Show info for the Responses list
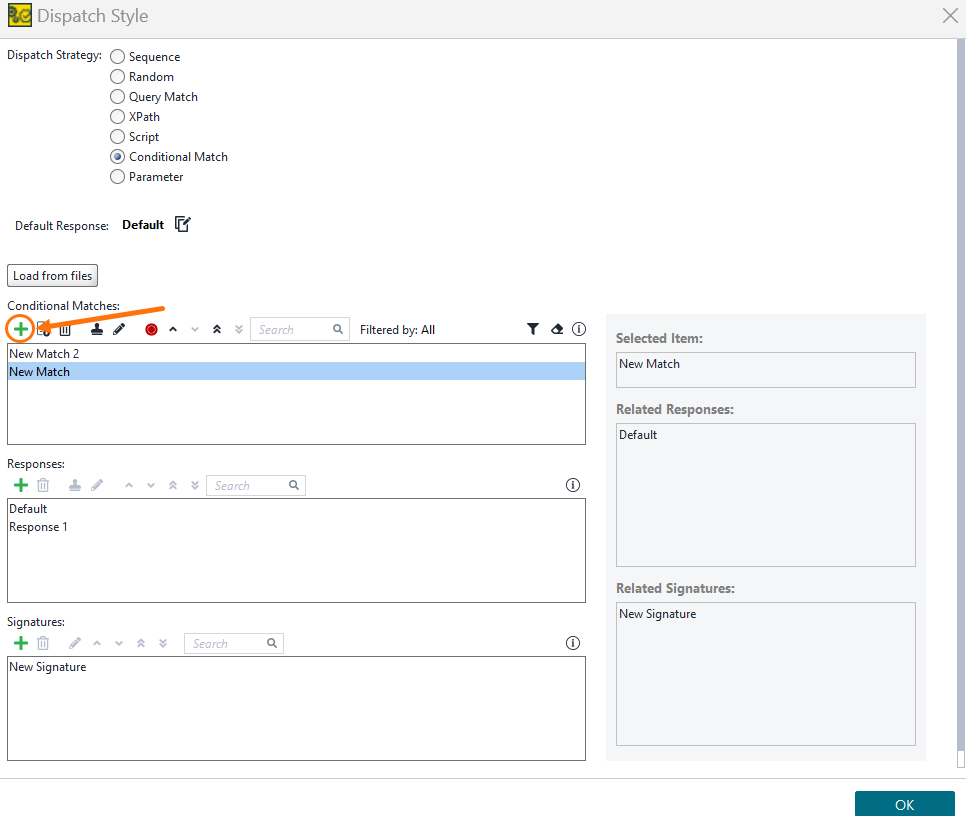Screen dimensions: 966x823 pyautogui.click(x=573, y=485)
